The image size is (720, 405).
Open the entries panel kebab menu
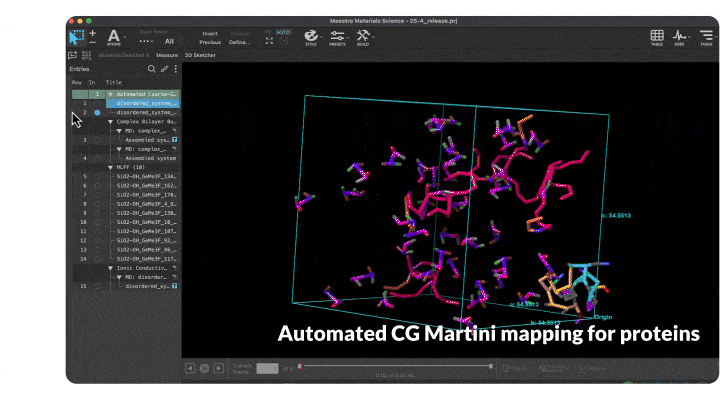[x=175, y=69]
